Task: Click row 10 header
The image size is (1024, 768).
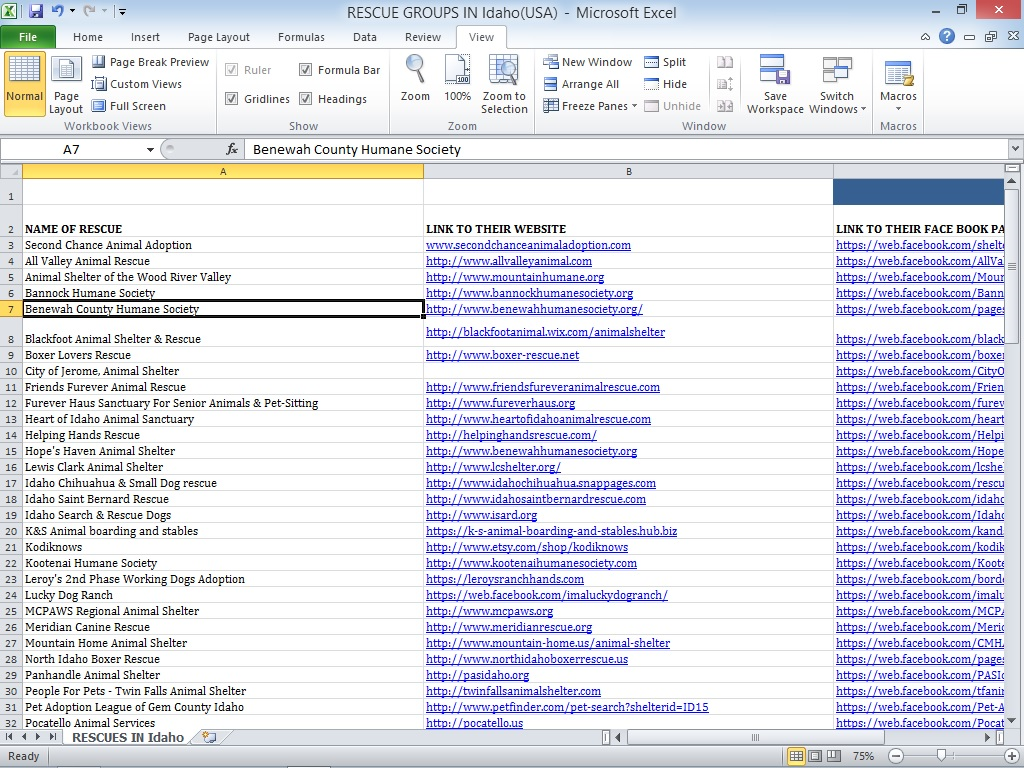Action: click(11, 371)
